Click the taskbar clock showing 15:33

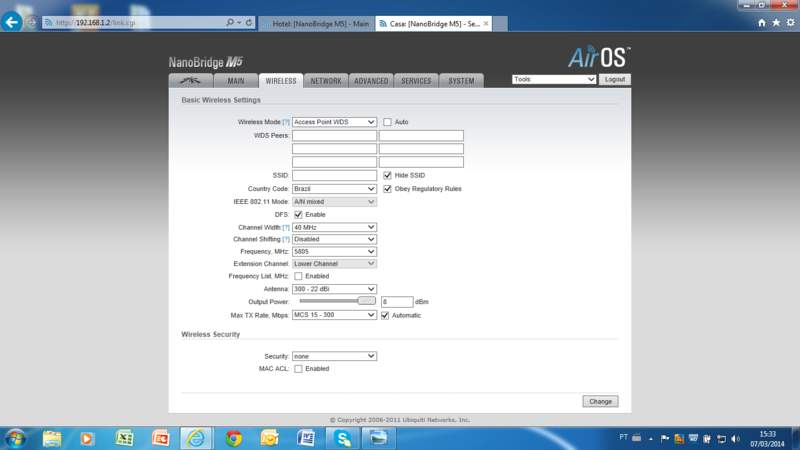767,439
